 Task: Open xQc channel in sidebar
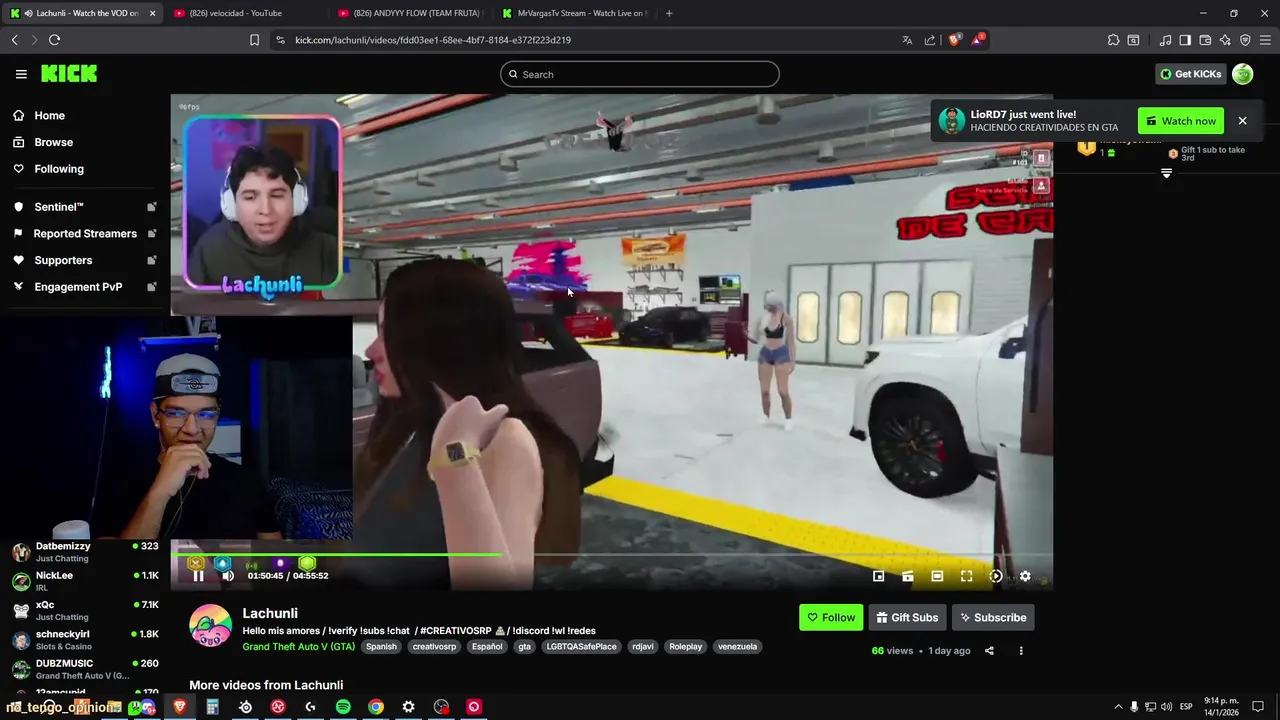click(x=85, y=610)
